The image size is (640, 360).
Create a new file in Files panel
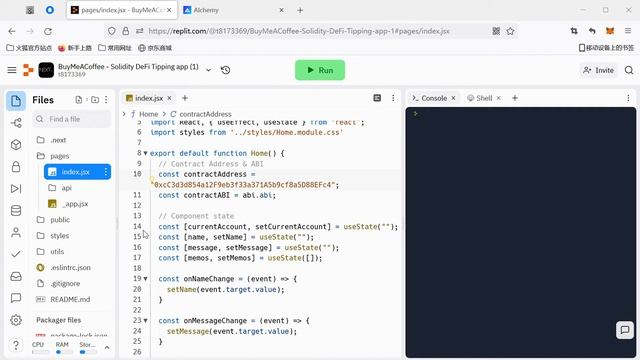coord(78,100)
